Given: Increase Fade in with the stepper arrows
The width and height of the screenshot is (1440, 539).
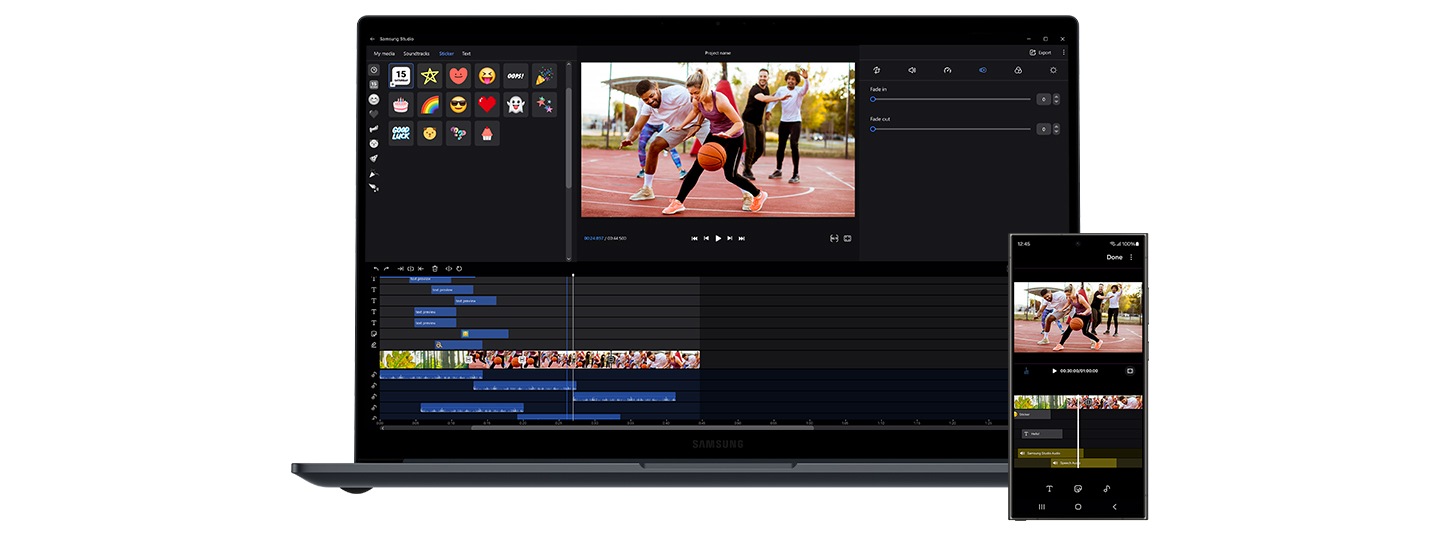Looking at the screenshot, I should (x=1056, y=97).
